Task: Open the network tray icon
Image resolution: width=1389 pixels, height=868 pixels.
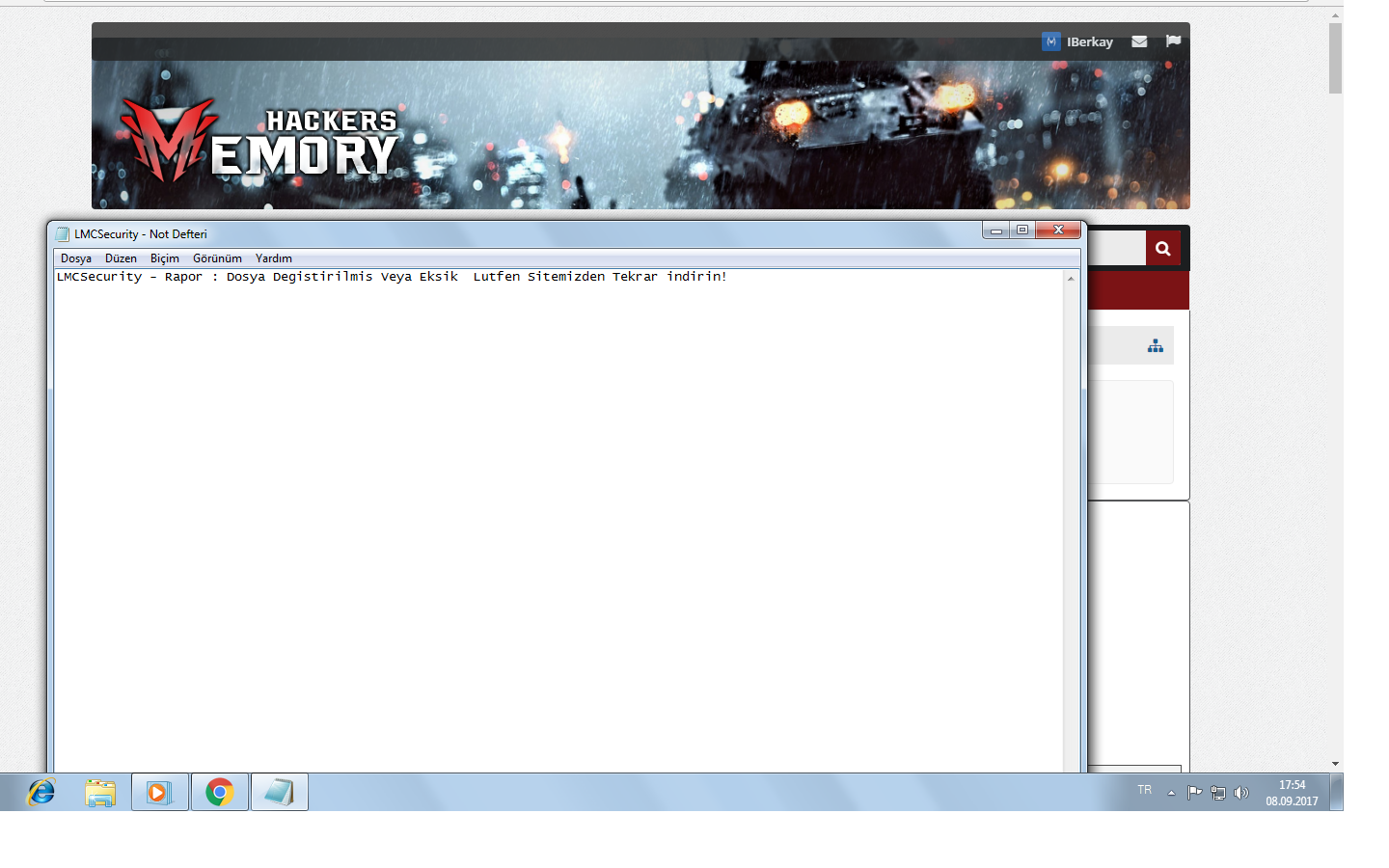Action: [x=1218, y=793]
